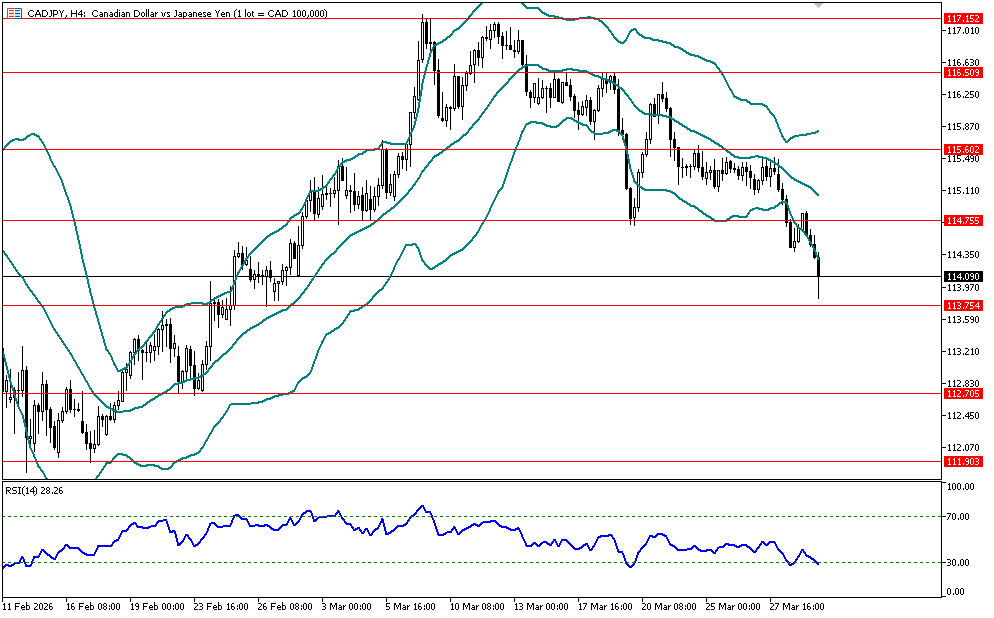994x618 pixels.
Task: Click the 116.509 red price label
Action: [964, 72]
